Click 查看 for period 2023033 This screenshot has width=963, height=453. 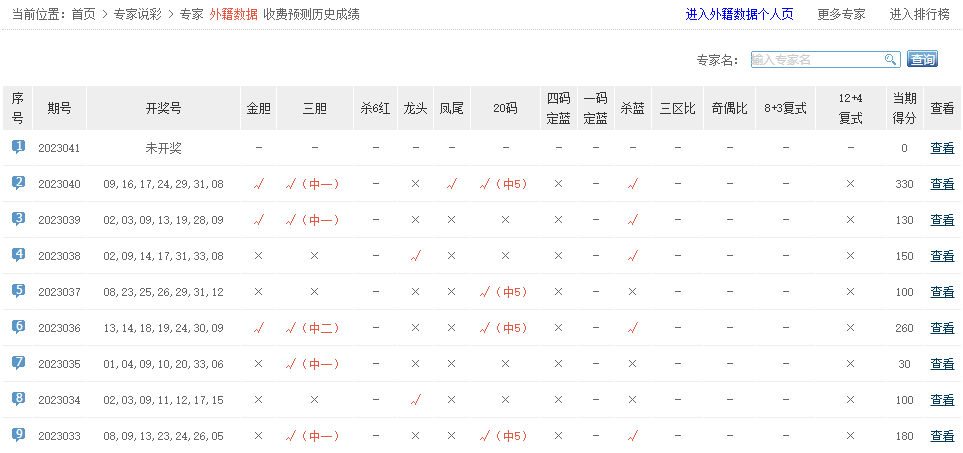[942, 436]
